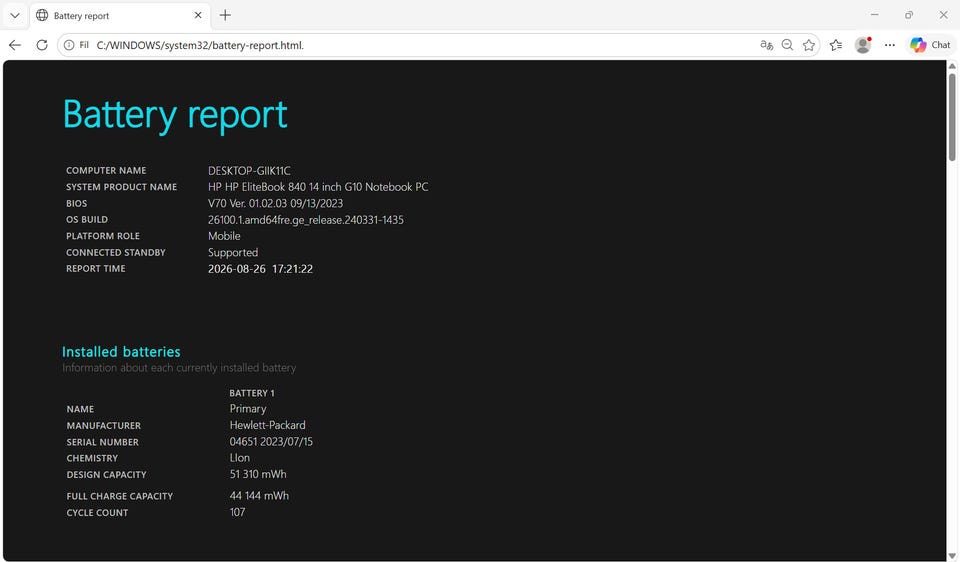Click the zoom out magnifier icon

787,45
